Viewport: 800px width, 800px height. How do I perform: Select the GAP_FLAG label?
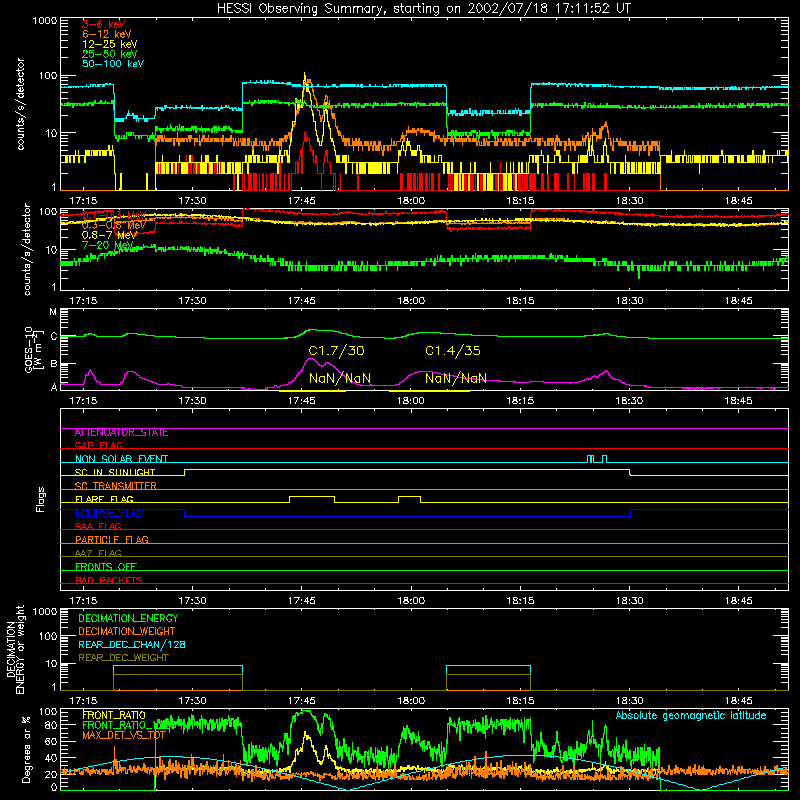(x=98, y=445)
